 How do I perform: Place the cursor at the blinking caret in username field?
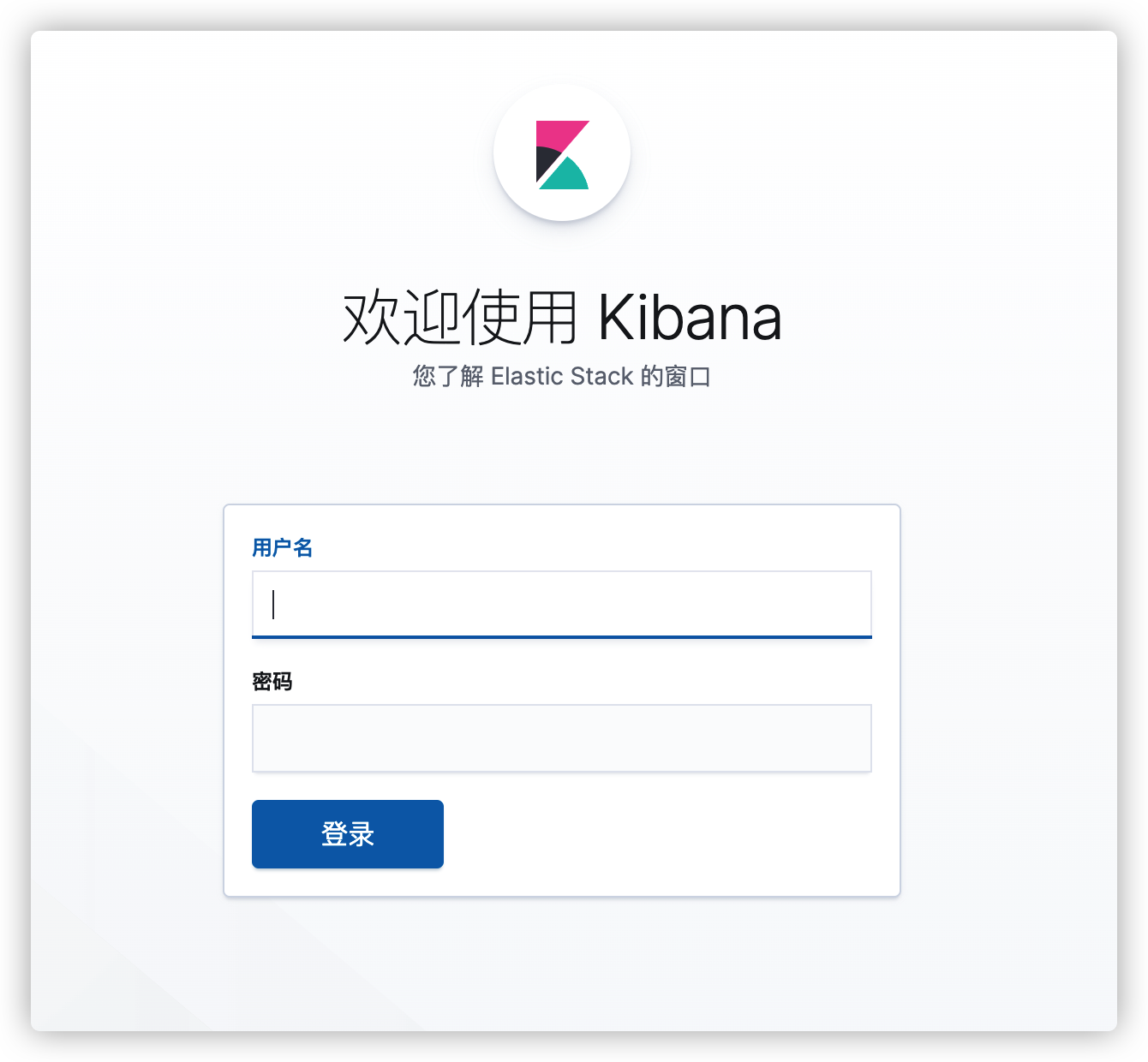click(x=273, y=605)
